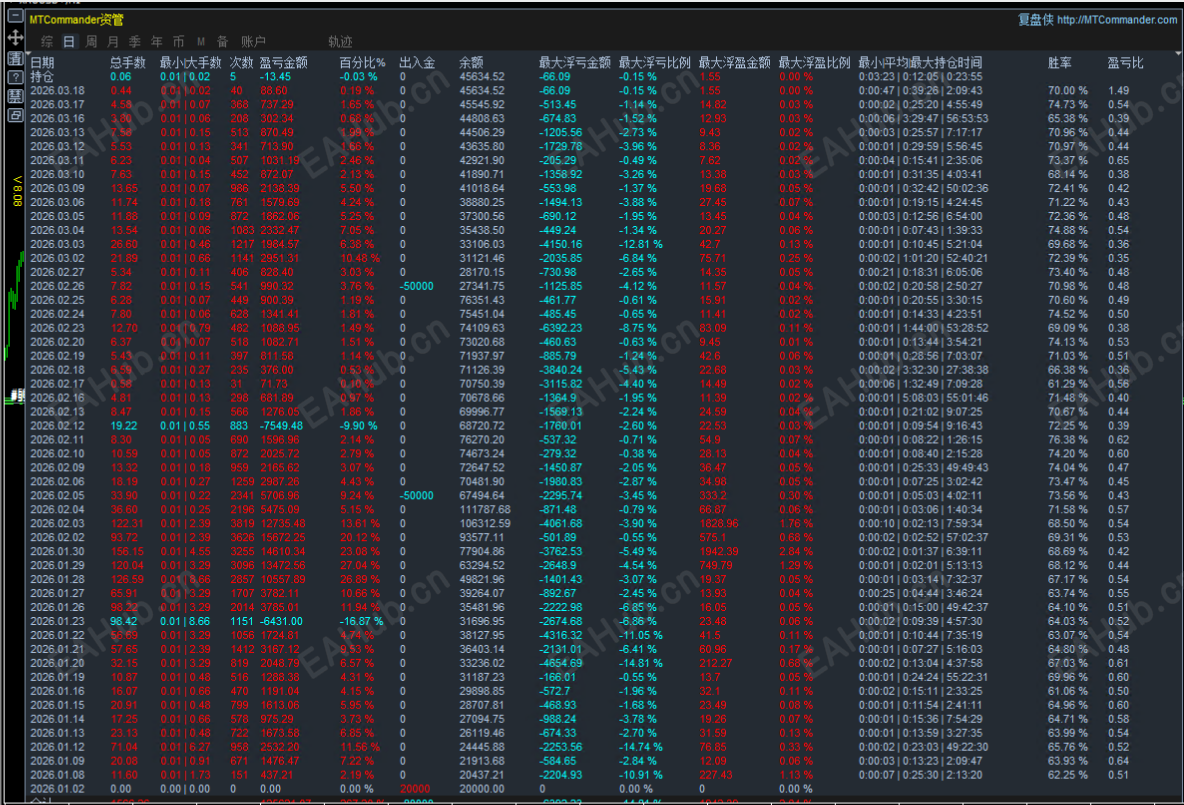Click the 次数 column header

(x=242, y=63)
